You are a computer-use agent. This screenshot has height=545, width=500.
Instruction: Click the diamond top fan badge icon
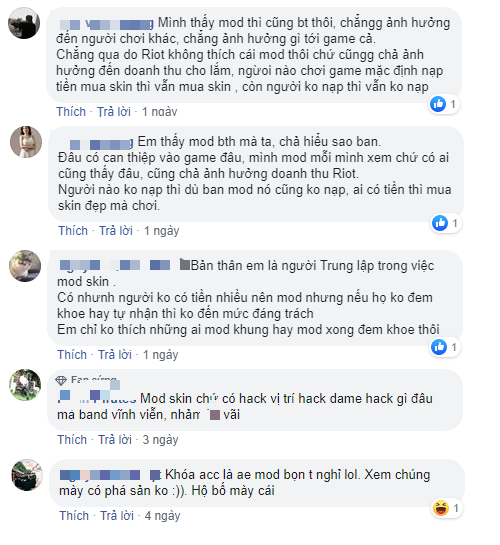point(61,381)
